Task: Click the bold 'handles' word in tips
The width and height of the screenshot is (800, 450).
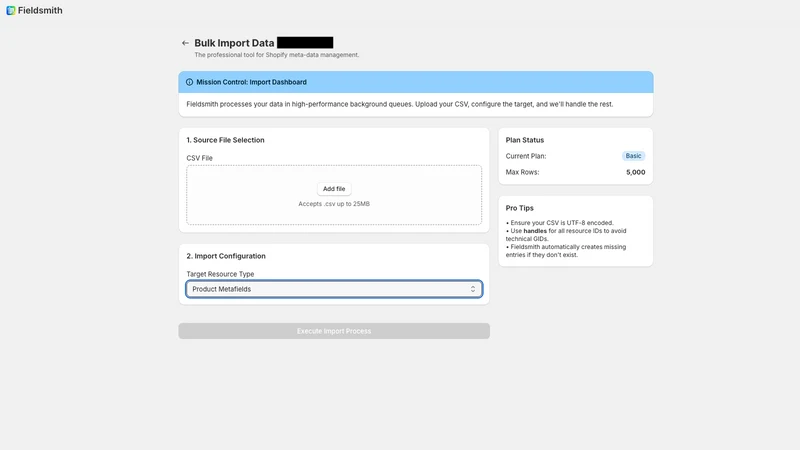Action: [535, 231]
